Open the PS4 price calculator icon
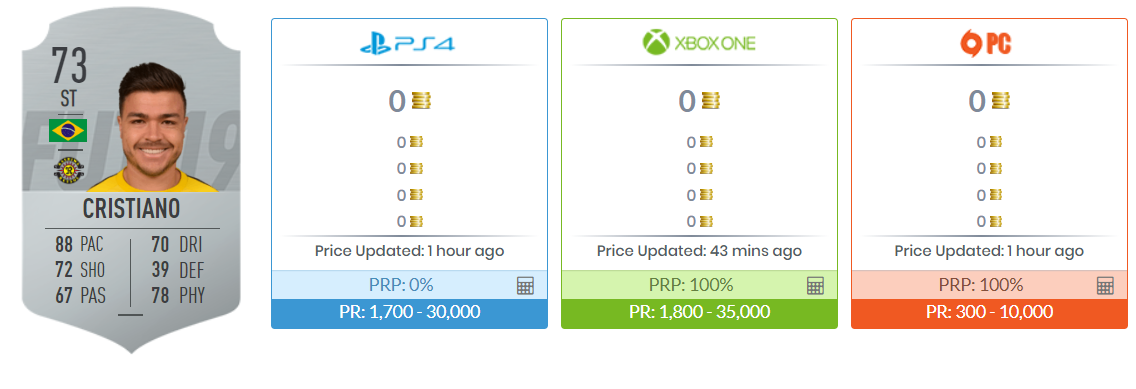 click(x=525, y=285)
